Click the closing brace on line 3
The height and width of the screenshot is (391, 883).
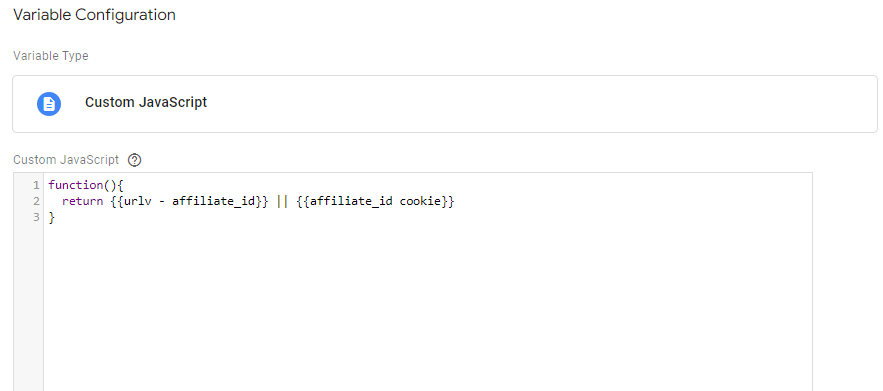(52, 217)
